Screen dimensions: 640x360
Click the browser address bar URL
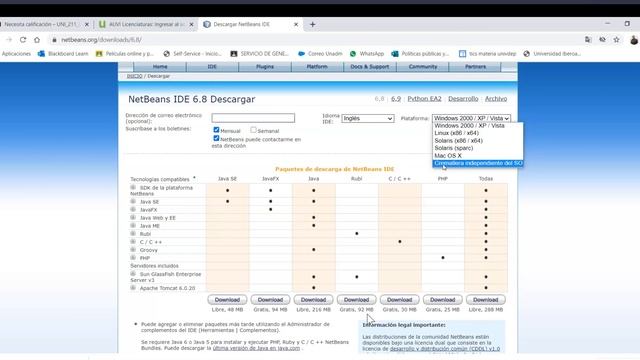pos(101,40)
